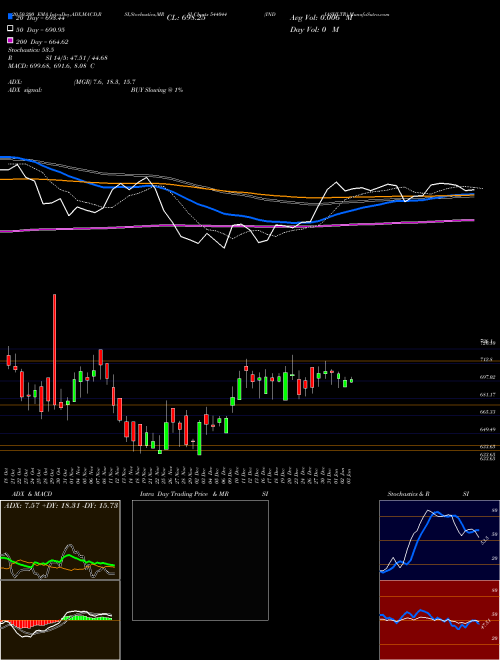Select the '50 Day - 690.93' label
This screenshot has width=500, height=660.
(x=40, y=29)
